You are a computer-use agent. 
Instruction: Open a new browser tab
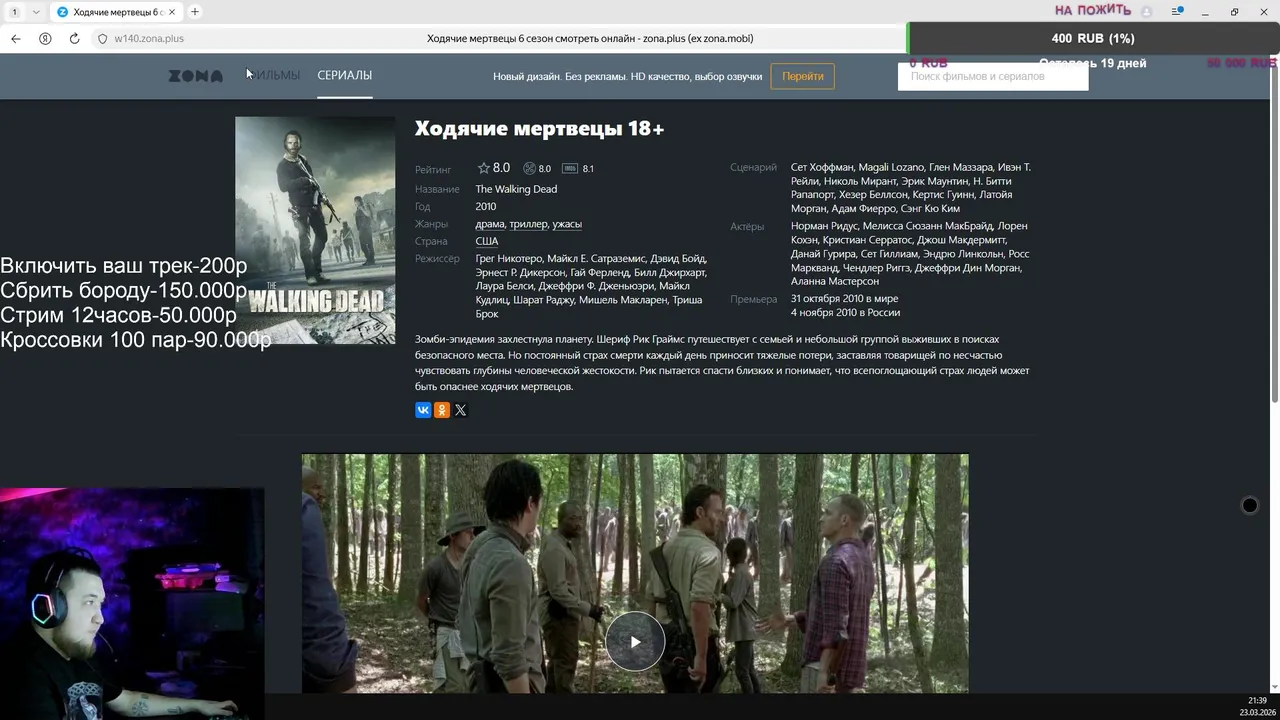tap(195, 12)
